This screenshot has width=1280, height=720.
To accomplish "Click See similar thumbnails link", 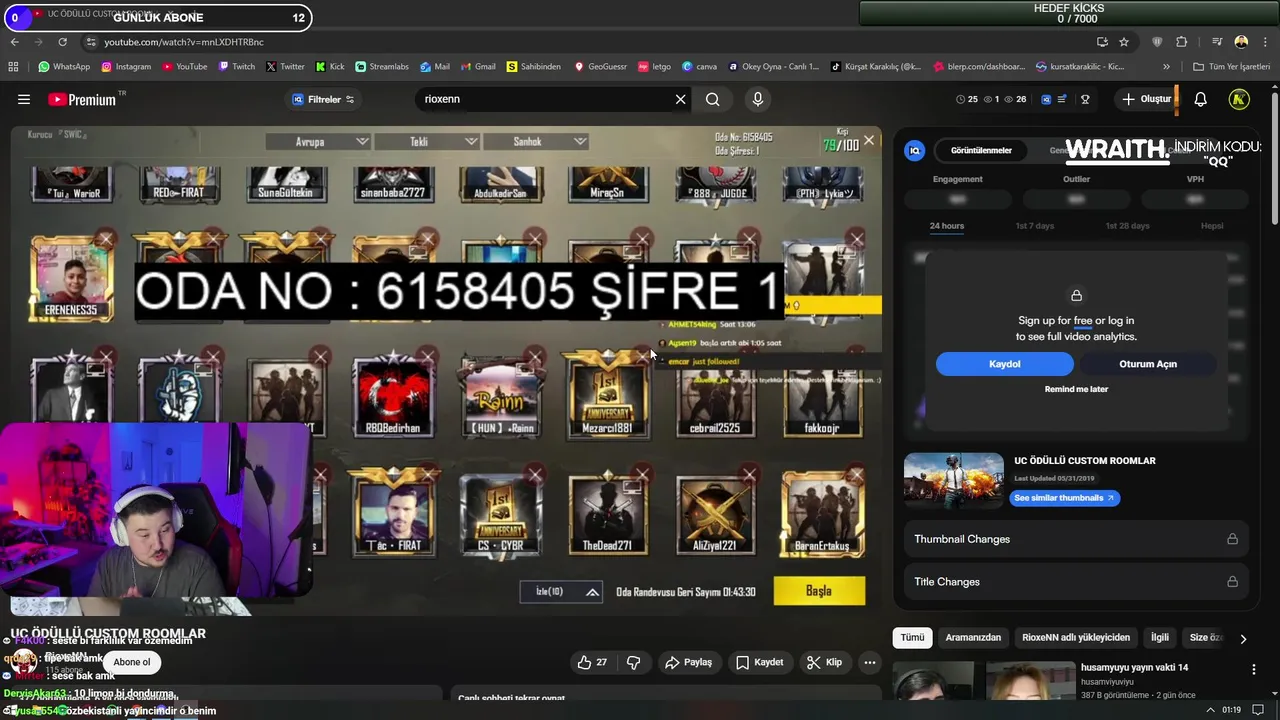I will (1064, 497).
